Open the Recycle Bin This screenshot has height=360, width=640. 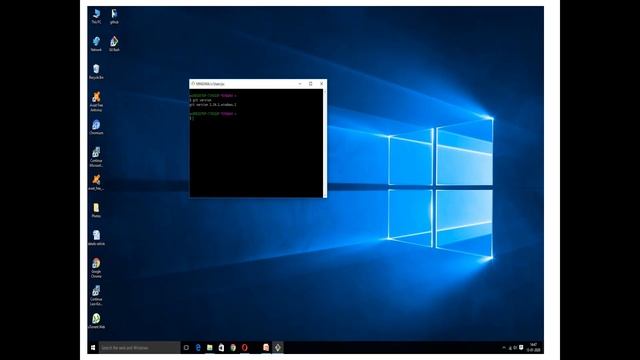coord(96,71)
